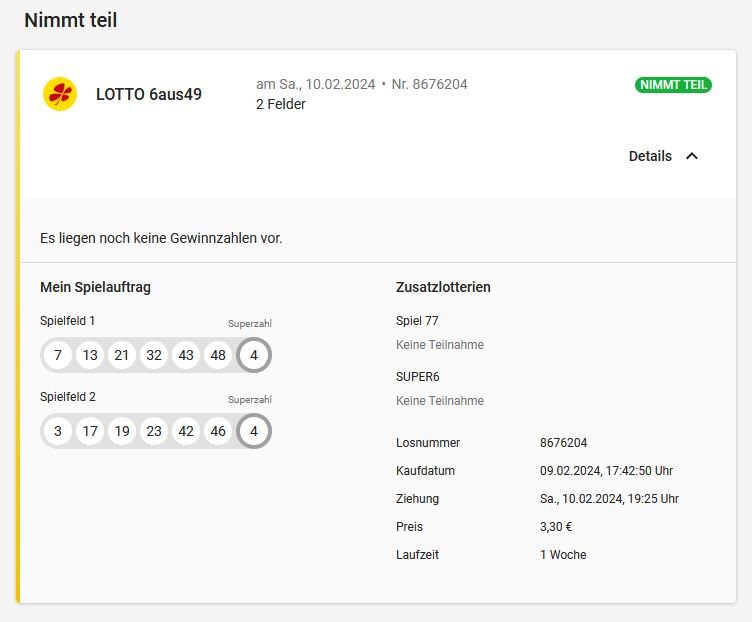Click the Superzahl ball in Spielfeld 1
752x622 pixels.
(254, 355)
